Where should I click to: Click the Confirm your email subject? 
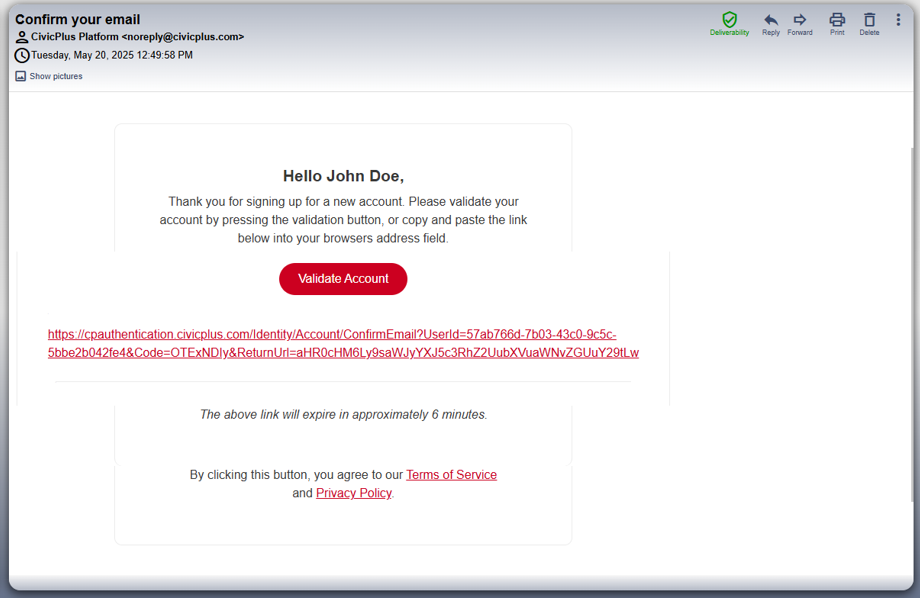tap(77, 19)
